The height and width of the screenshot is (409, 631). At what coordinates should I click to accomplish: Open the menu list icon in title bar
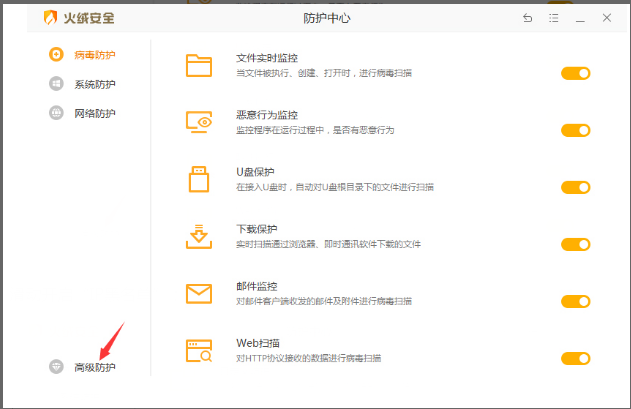click(x=554, y=18)
